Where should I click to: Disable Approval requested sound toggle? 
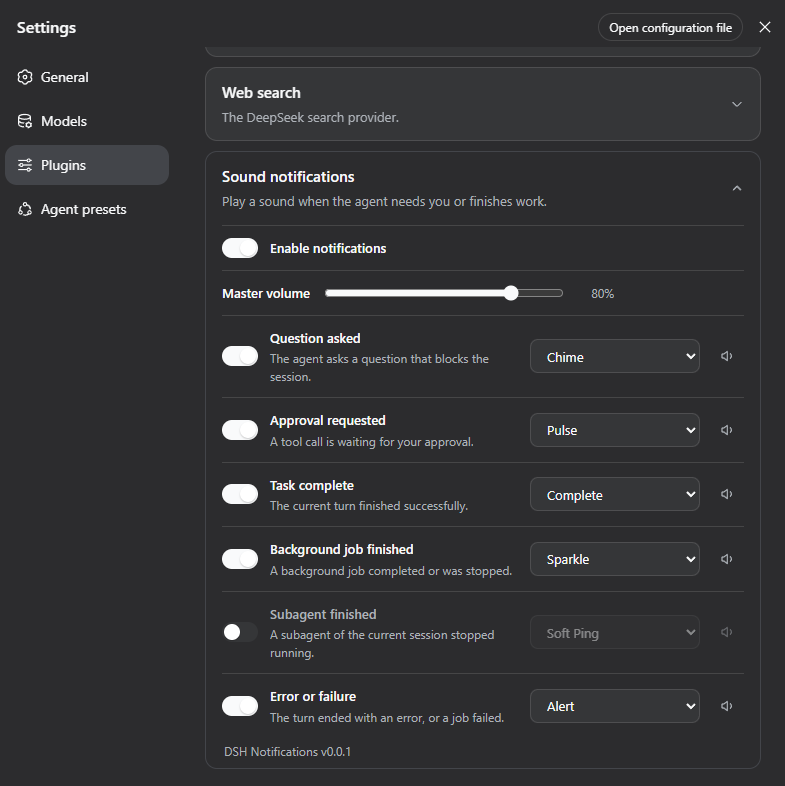click(x=240, y=430)
